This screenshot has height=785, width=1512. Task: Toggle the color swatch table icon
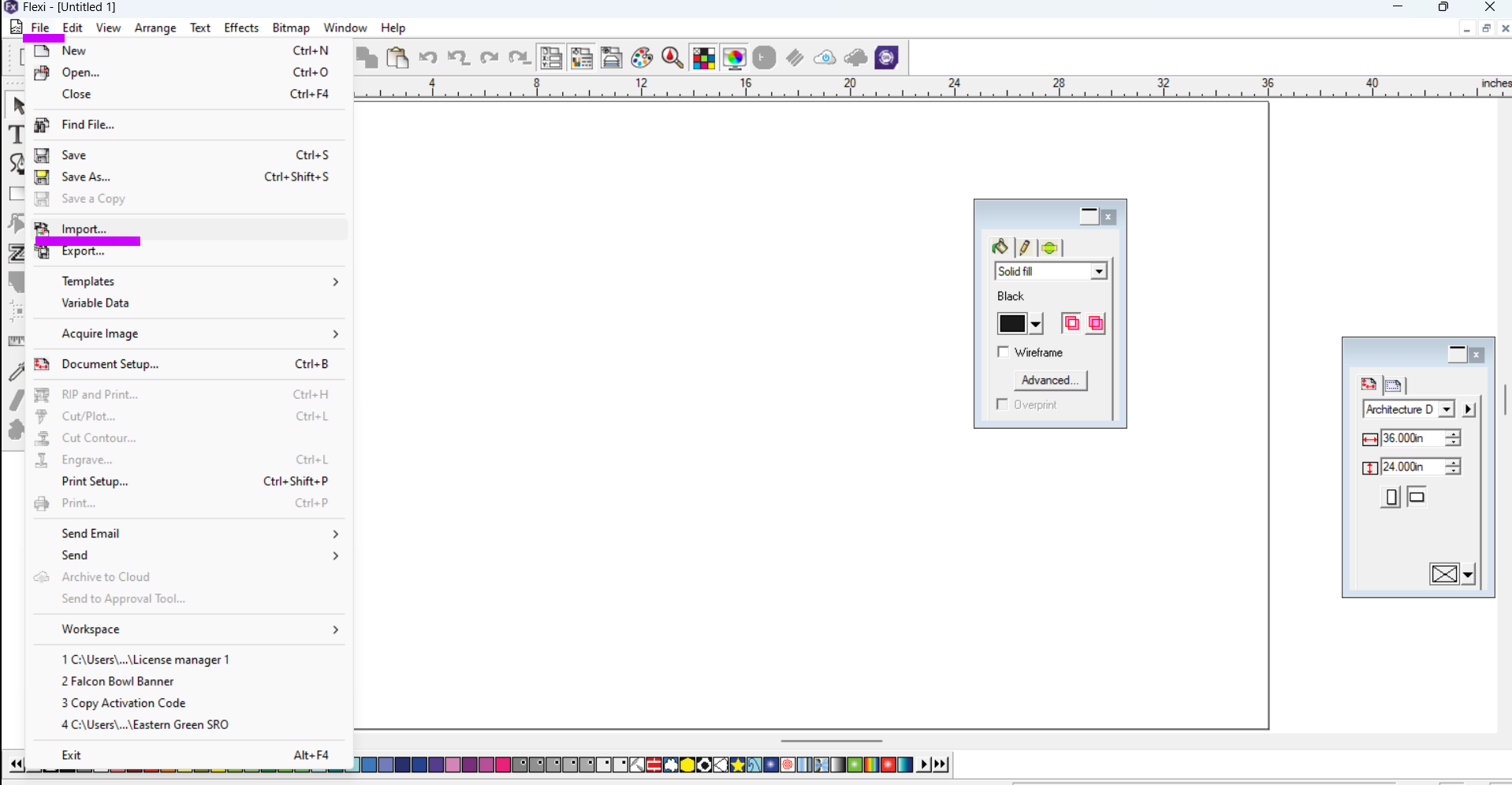click(703, 58)
